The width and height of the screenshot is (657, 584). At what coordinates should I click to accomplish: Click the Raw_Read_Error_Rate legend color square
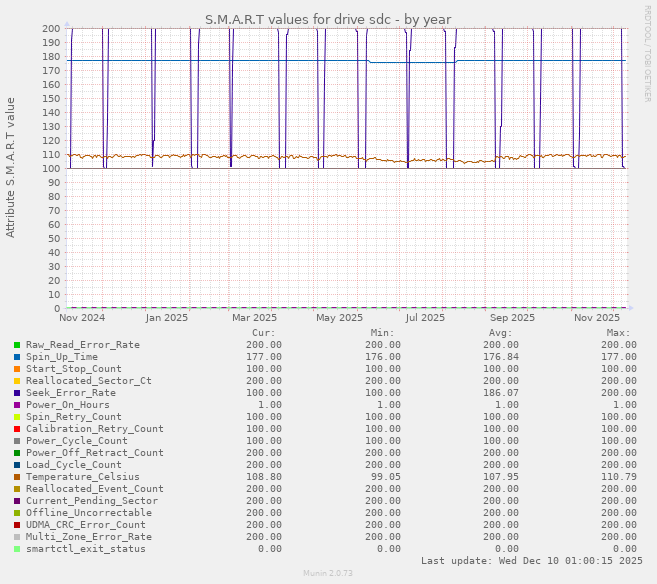point(17,345)
